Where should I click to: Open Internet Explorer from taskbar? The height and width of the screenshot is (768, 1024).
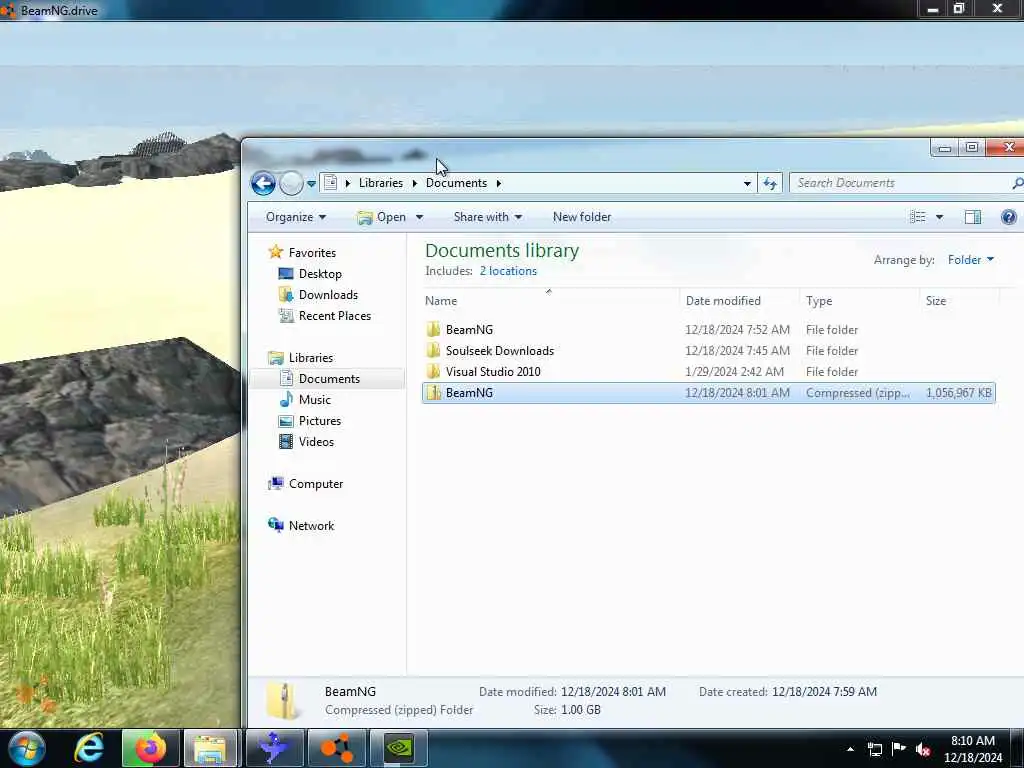pyautogui.click(x=89, y=748)
